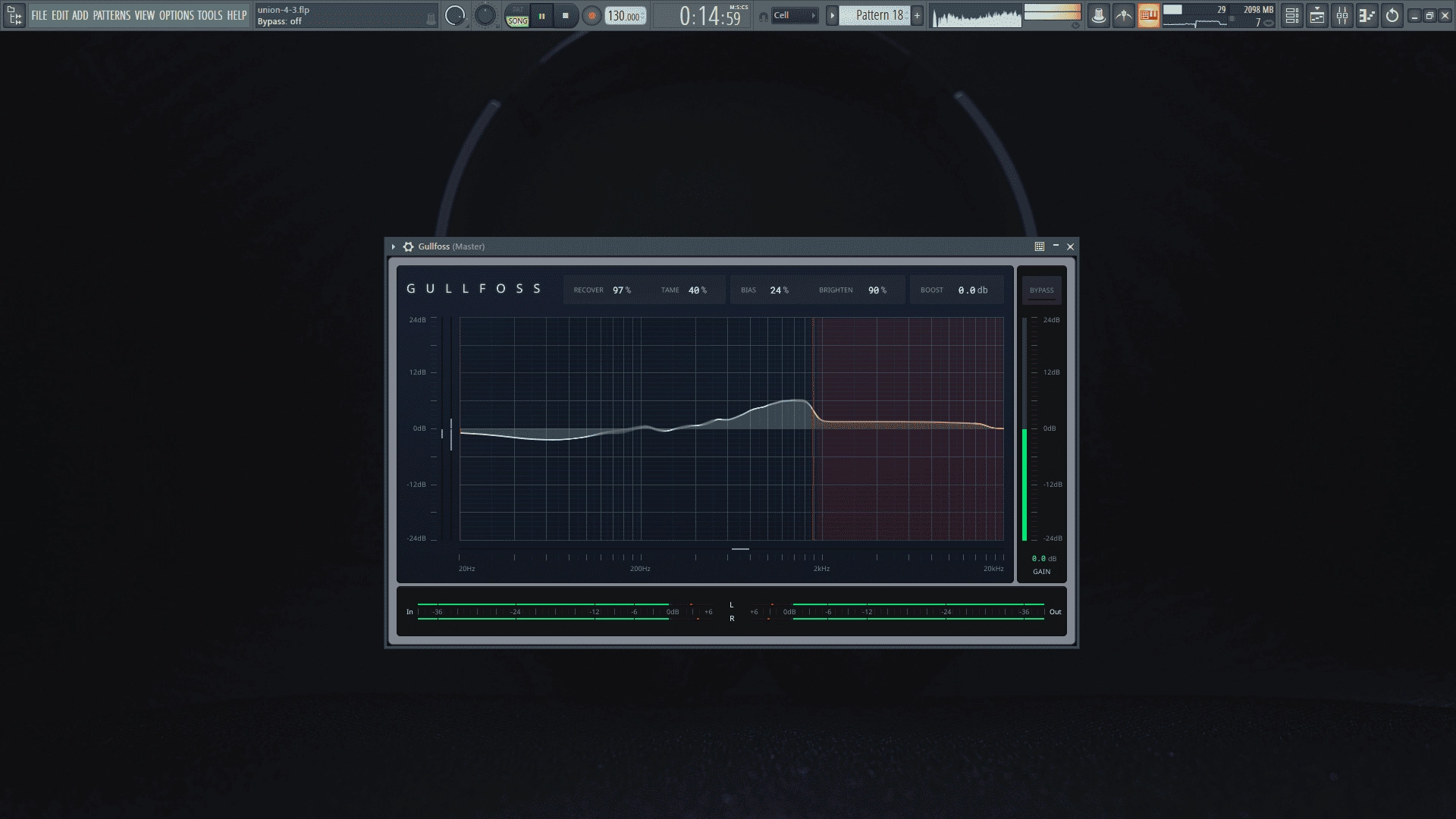
Task: Click the master volume knob
Action: (x=455, y=15)
